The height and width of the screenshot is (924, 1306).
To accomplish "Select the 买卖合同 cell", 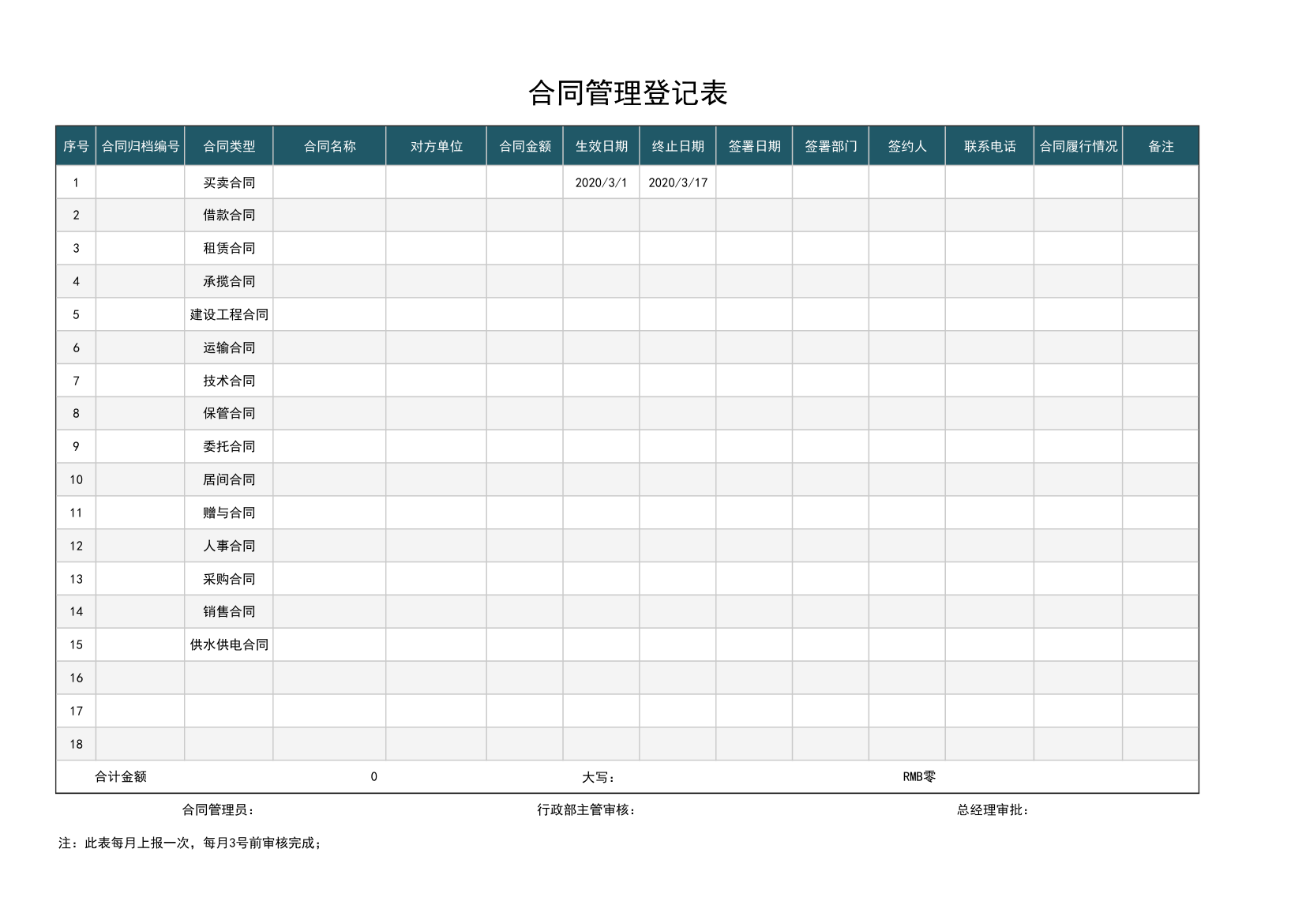I will [229, 182].
